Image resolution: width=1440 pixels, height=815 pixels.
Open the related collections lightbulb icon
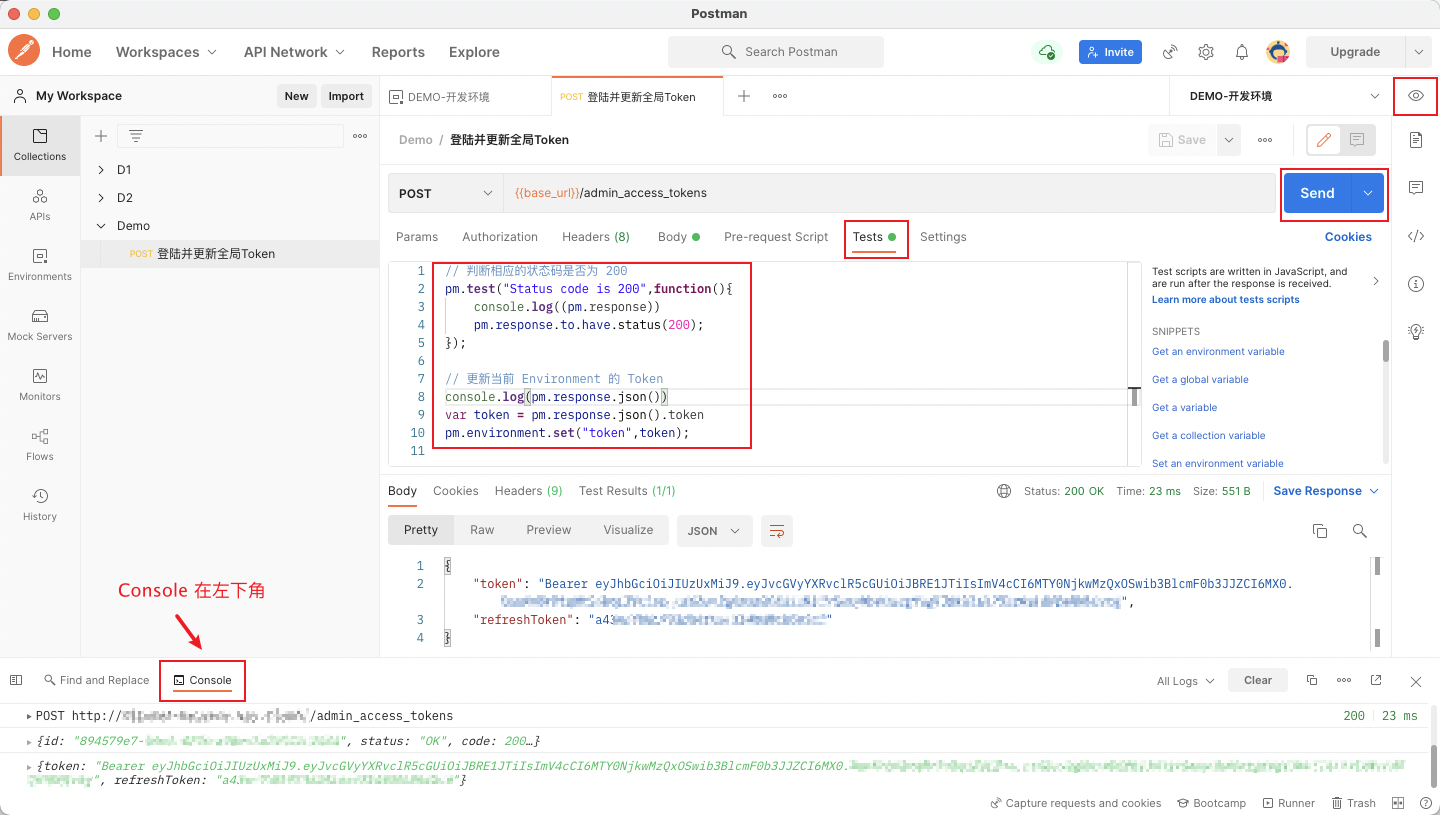click(x=1416, y=331)
